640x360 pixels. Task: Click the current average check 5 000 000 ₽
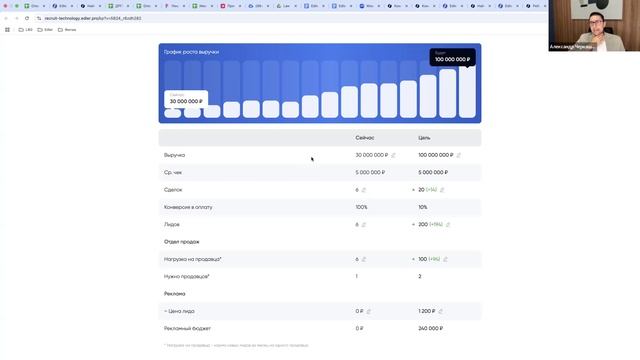(x=370, y=173)
